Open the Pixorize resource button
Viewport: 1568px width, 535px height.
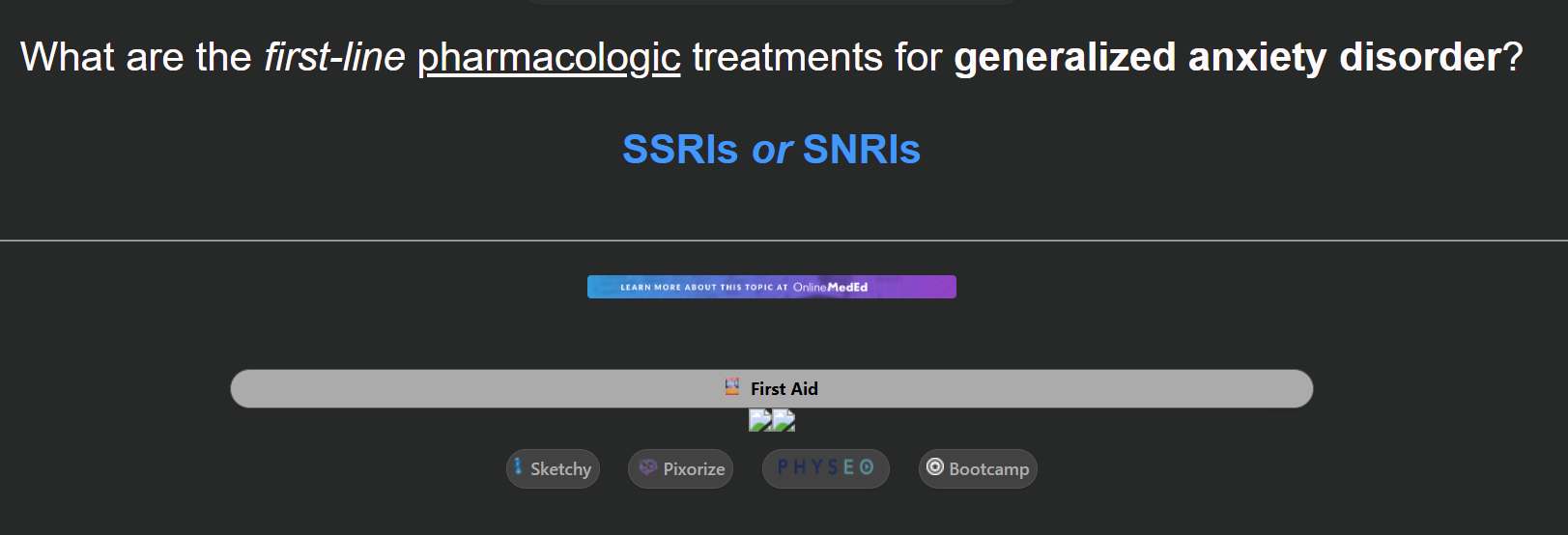pyautogui.click(x=680, y=469)
